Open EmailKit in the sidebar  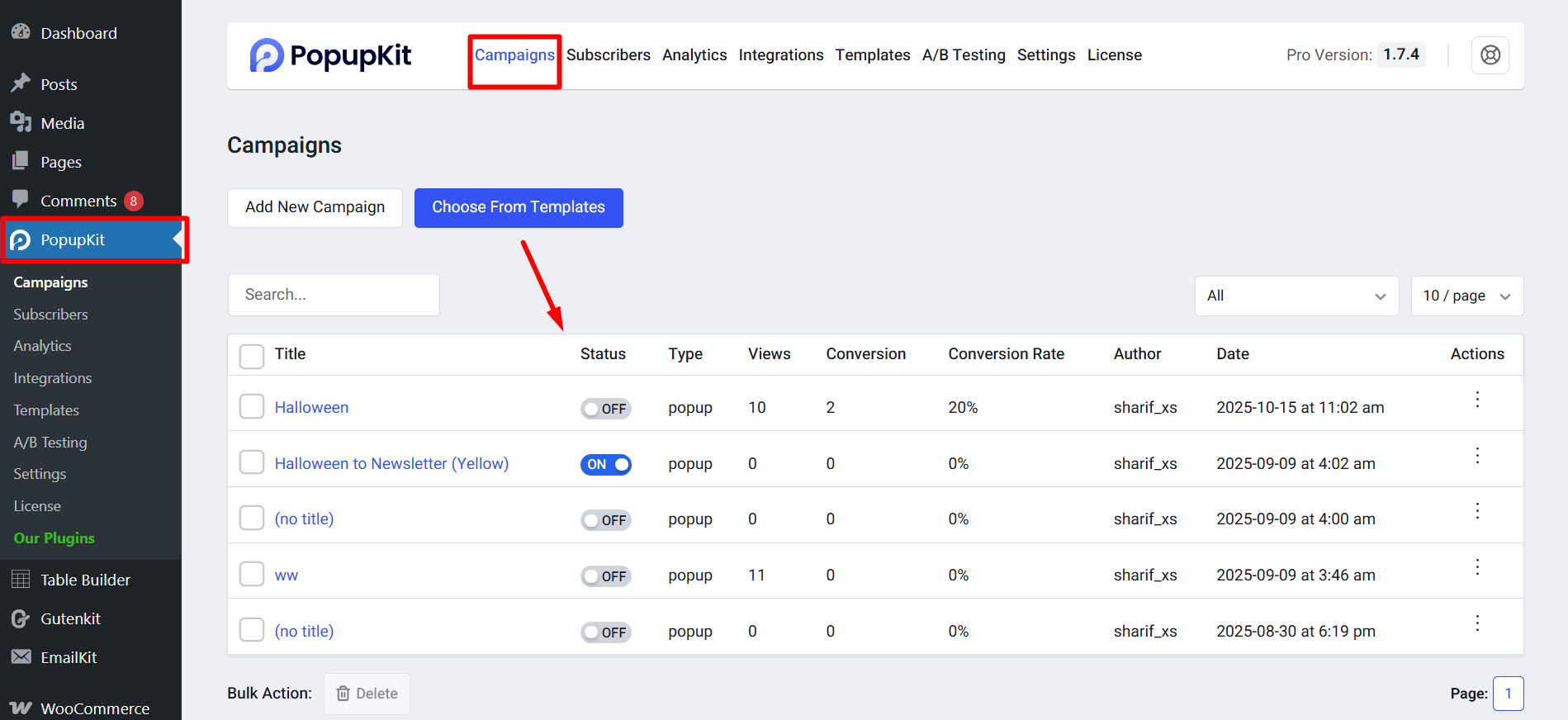[69, 657]
